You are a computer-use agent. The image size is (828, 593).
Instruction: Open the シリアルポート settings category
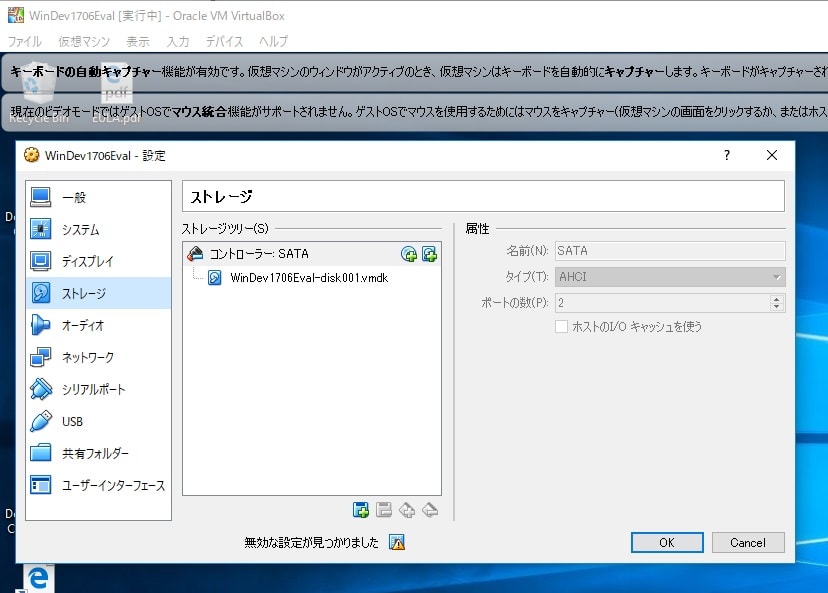pos(98,389)
